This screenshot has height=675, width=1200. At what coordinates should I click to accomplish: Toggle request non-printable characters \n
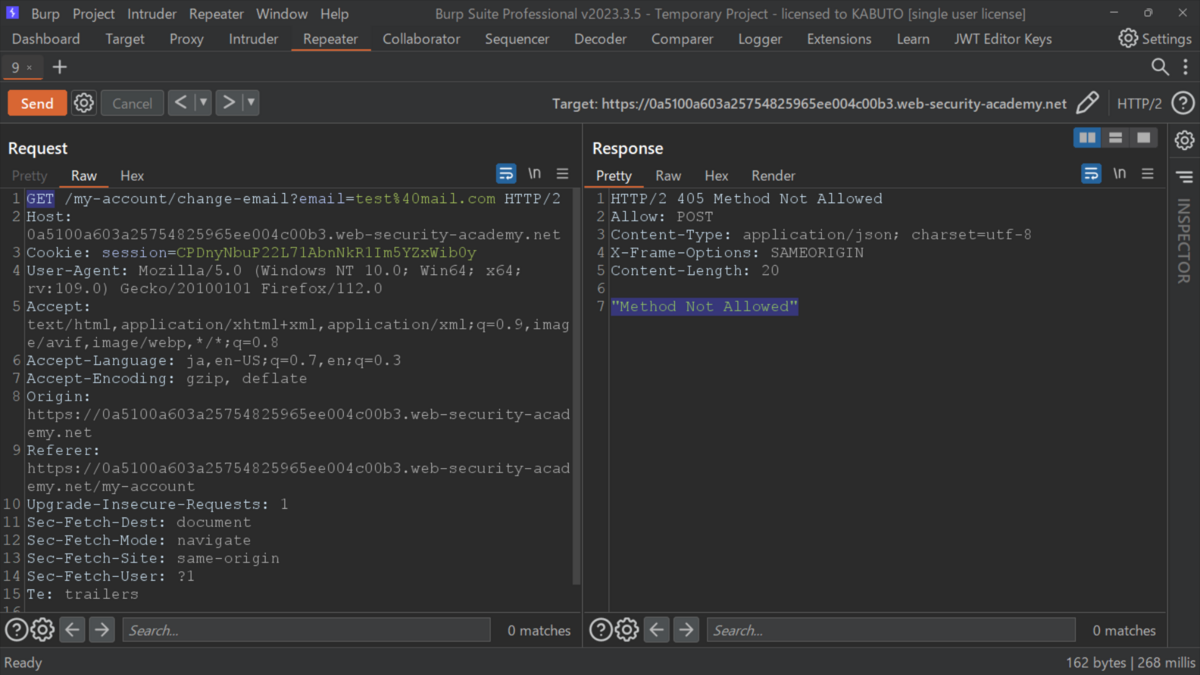pos(535,174)
